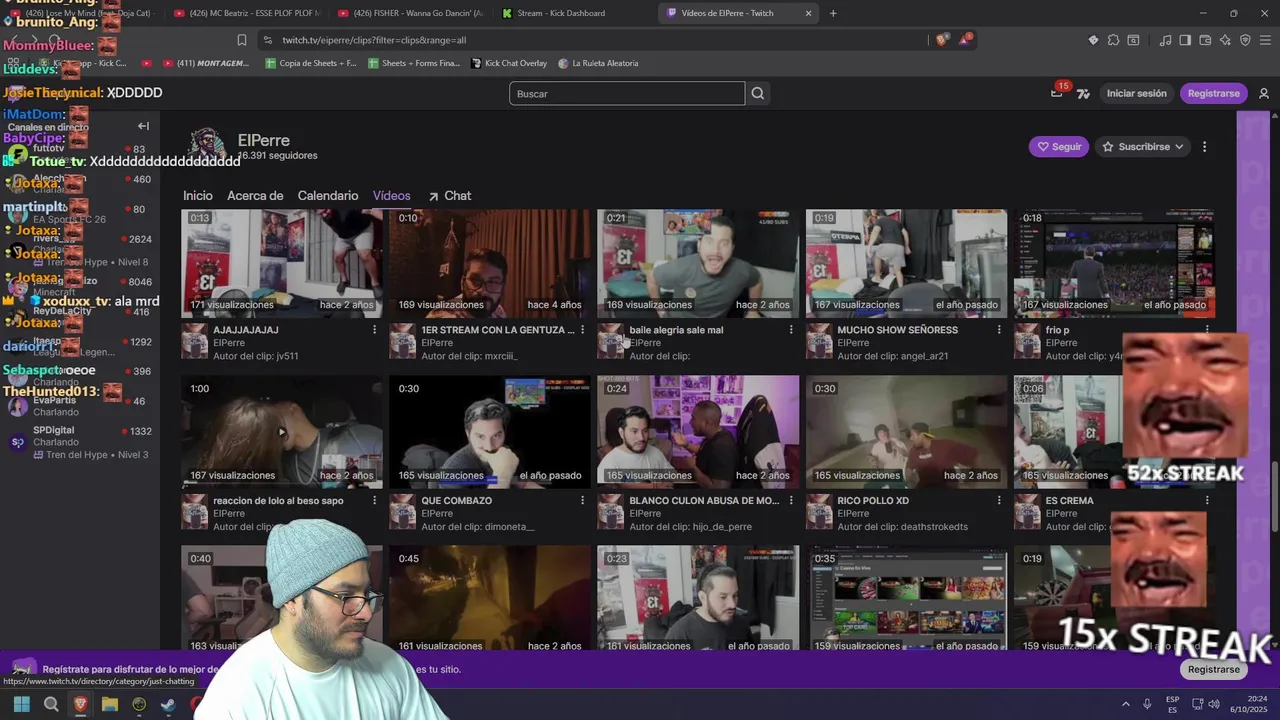Image resolution: width=1280 pixels, height=720 pixels.
Task: Click the Twitch Turbo icon beside Iniciar sesión
Action: pyautogui.click(x=1083, y=93)
